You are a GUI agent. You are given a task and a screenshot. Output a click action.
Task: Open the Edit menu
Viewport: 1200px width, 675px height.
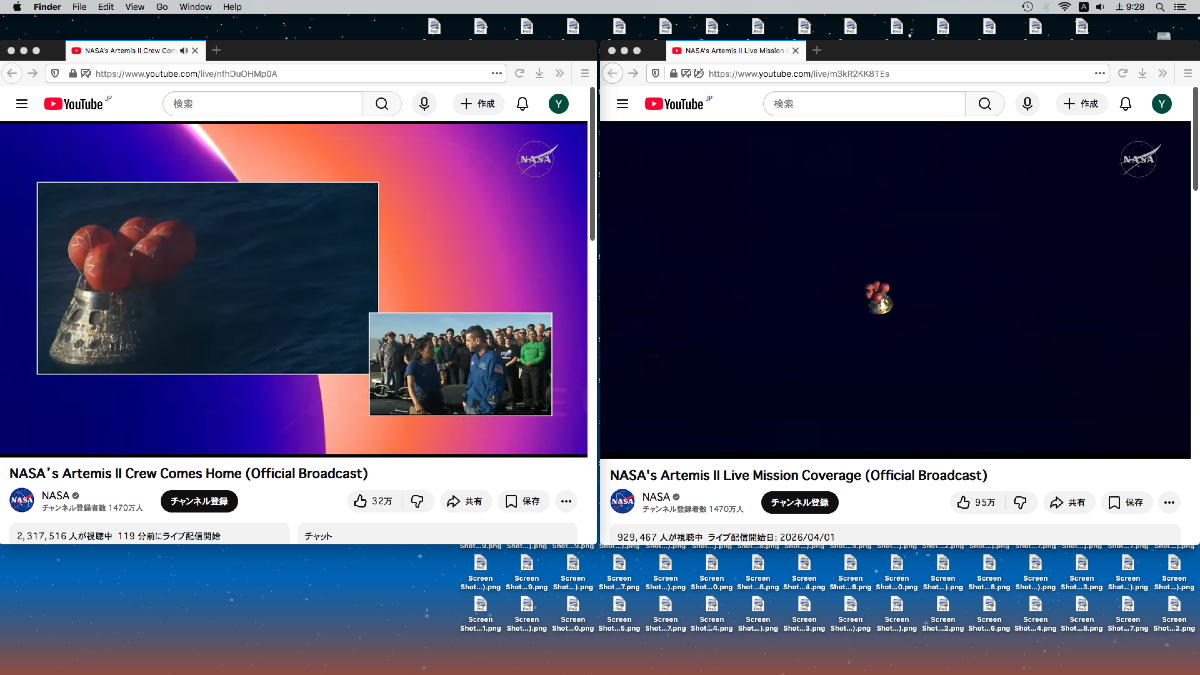tap(105, 7)
